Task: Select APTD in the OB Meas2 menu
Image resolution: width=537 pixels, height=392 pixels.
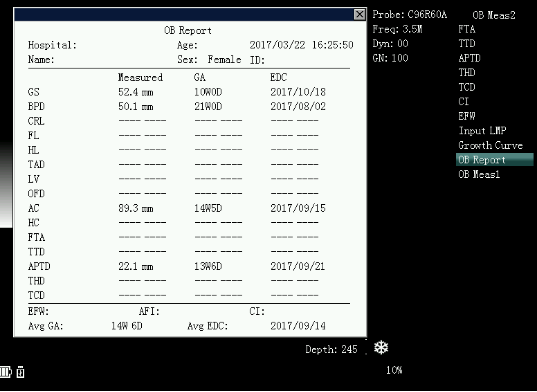Action: [470, 58]
